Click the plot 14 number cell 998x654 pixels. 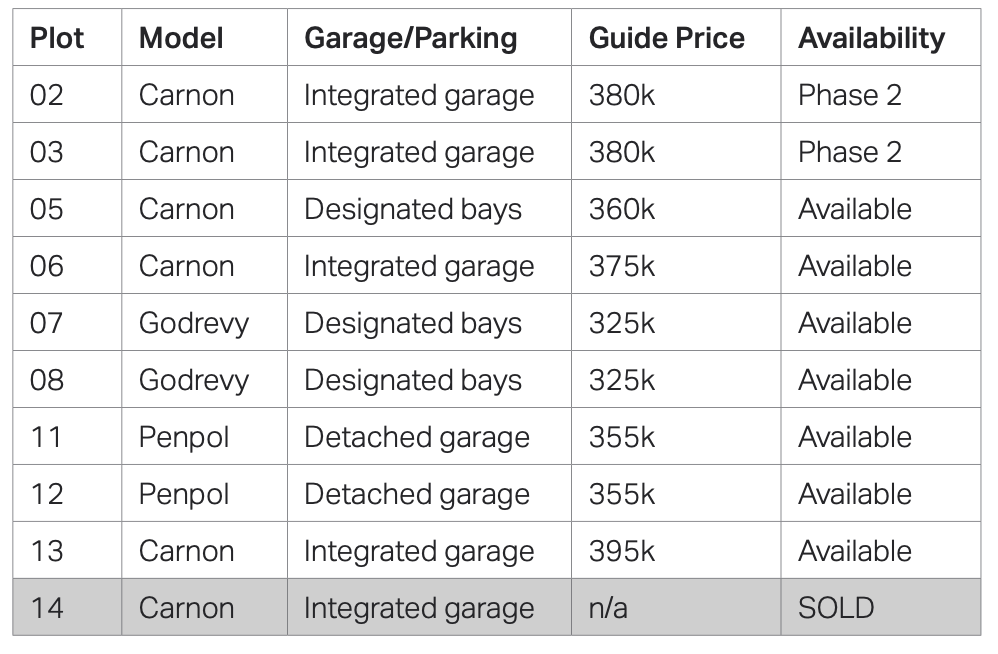[x=47, y=608]
